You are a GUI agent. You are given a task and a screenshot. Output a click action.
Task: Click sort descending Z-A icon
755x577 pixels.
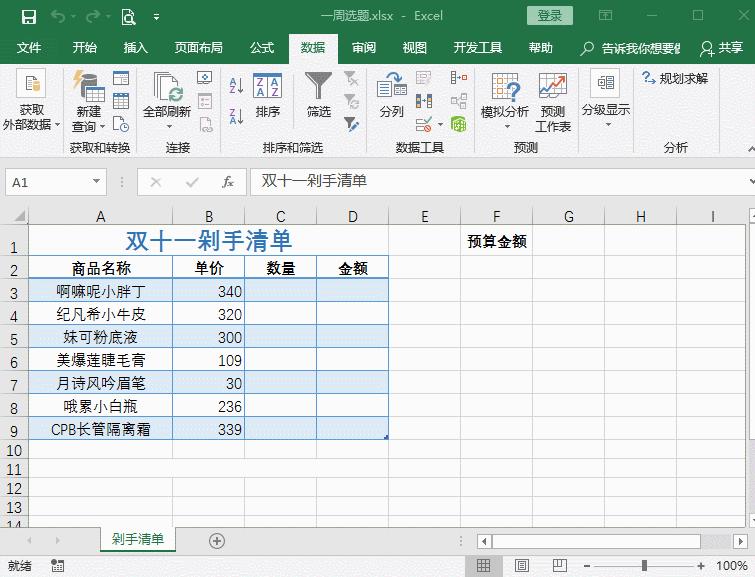pyautogui.click(x=236, y=117)
